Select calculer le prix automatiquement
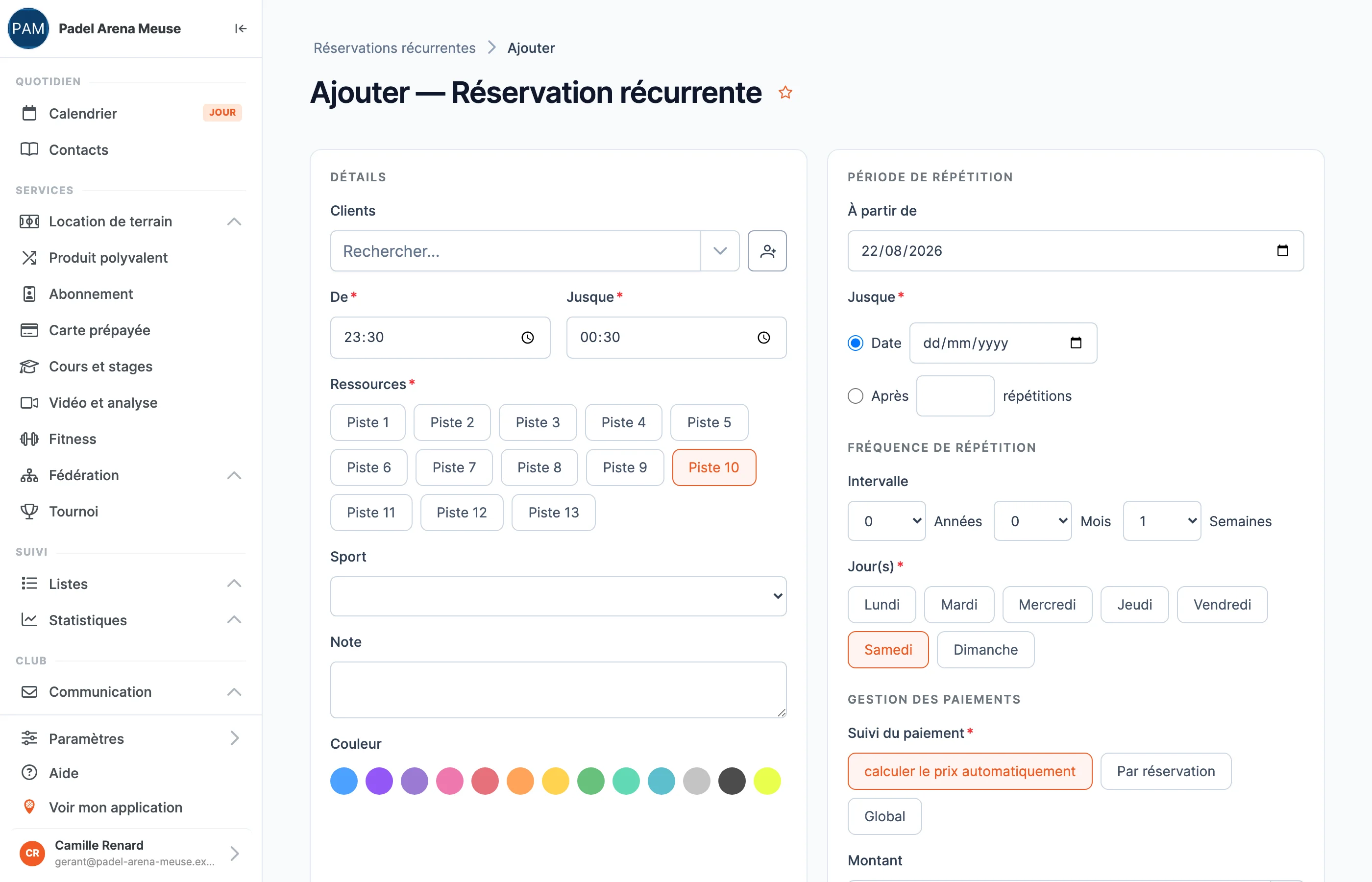This screenshot has width=1372, height=882. [x=969, y=771]
